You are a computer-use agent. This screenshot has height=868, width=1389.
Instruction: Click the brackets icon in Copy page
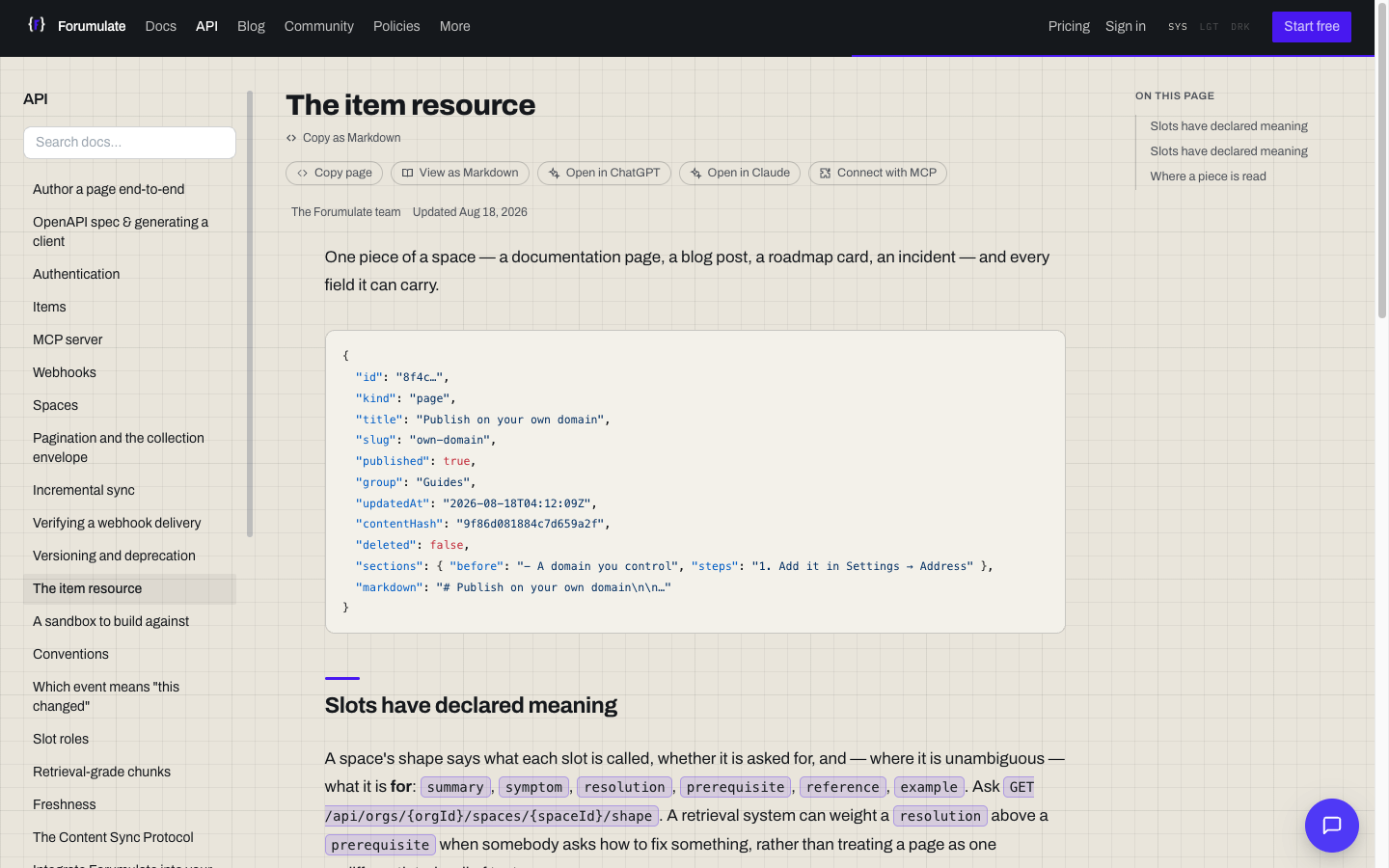tap(303, 174)
